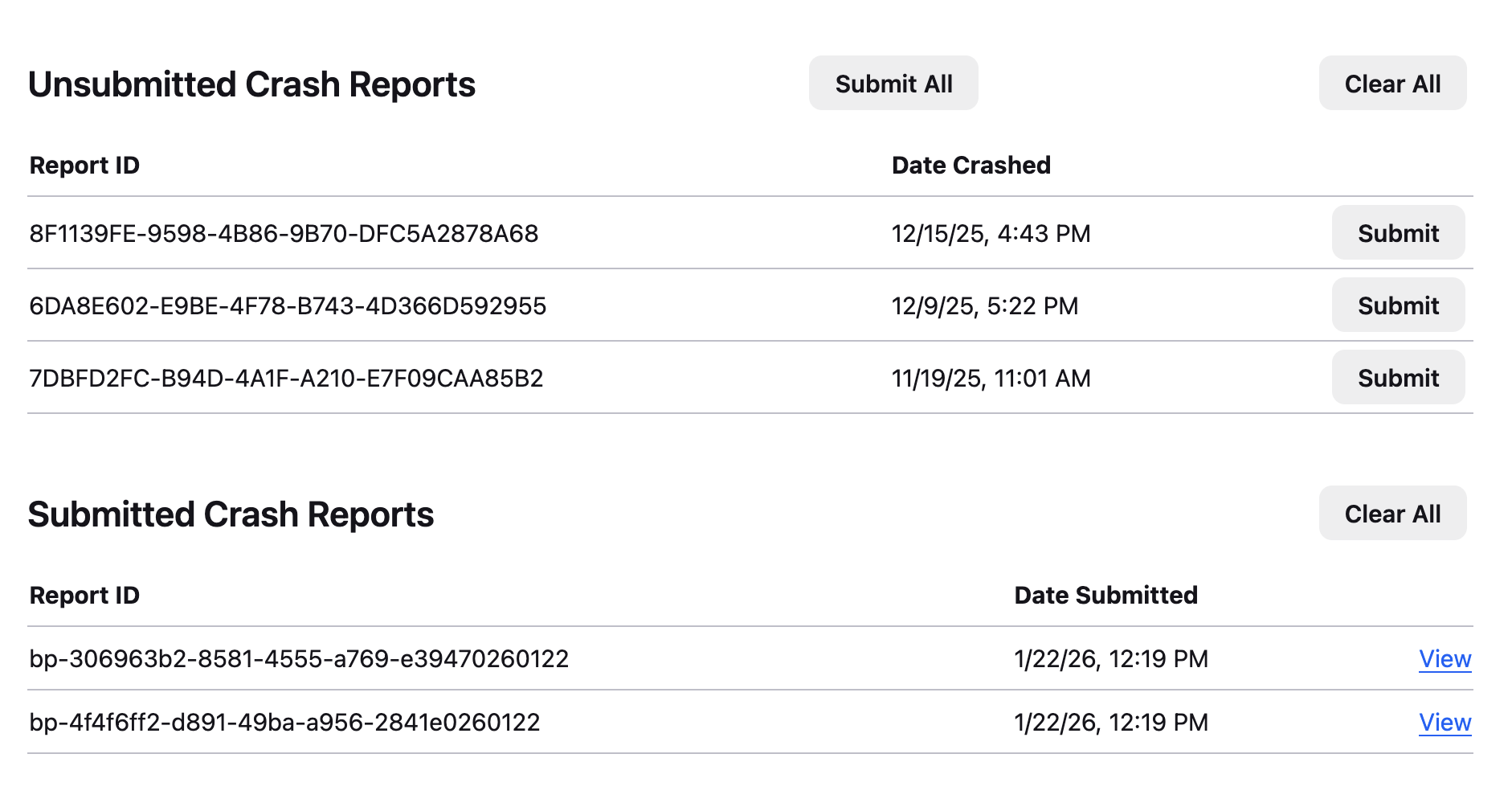
Task: Select report ID 6DA8E602-E9BE-4F78-B743-4D366D592955
Action: [288, 306]
